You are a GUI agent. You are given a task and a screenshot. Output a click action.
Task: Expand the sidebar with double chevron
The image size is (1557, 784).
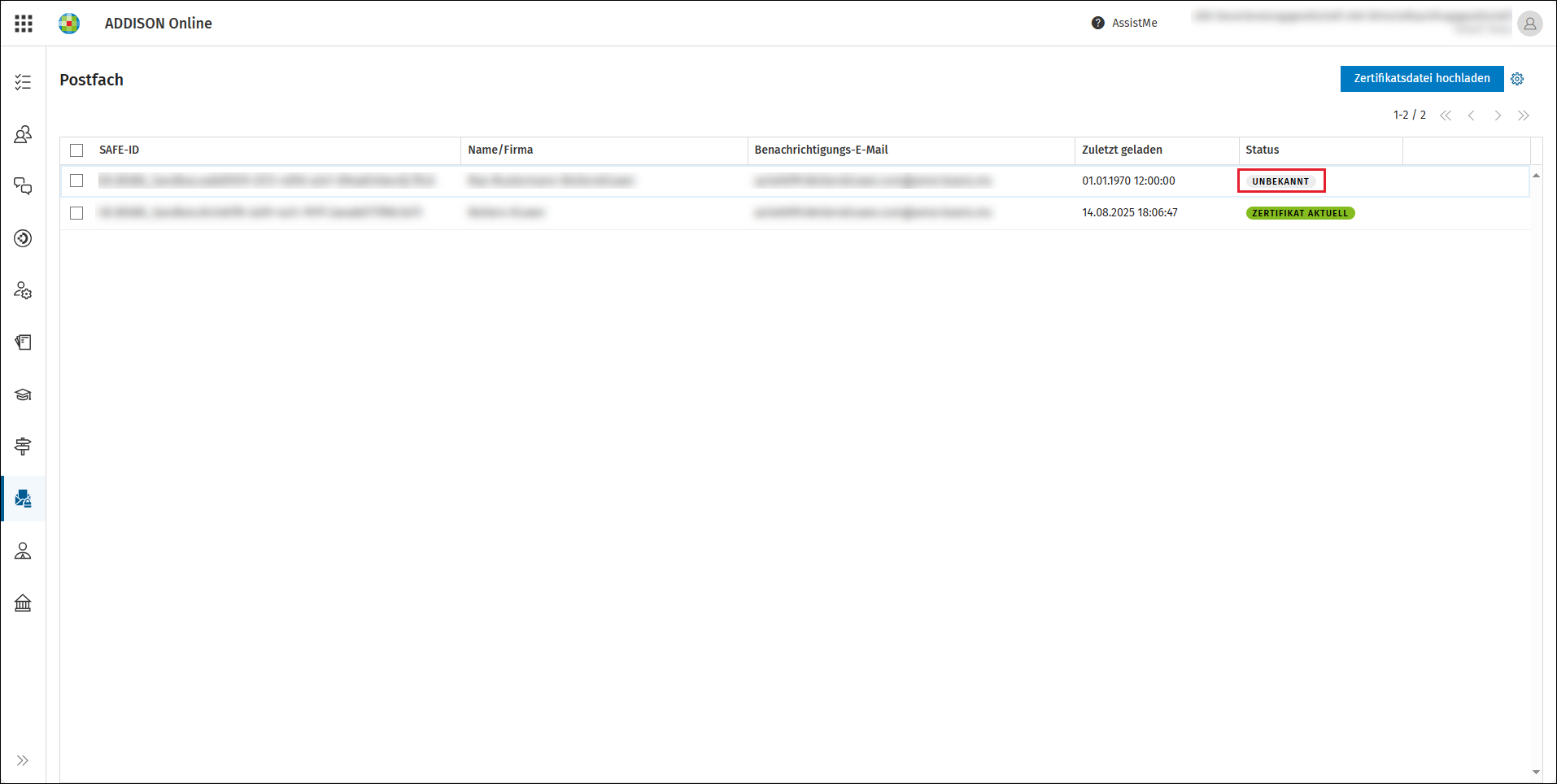click(x=23, y=760)
